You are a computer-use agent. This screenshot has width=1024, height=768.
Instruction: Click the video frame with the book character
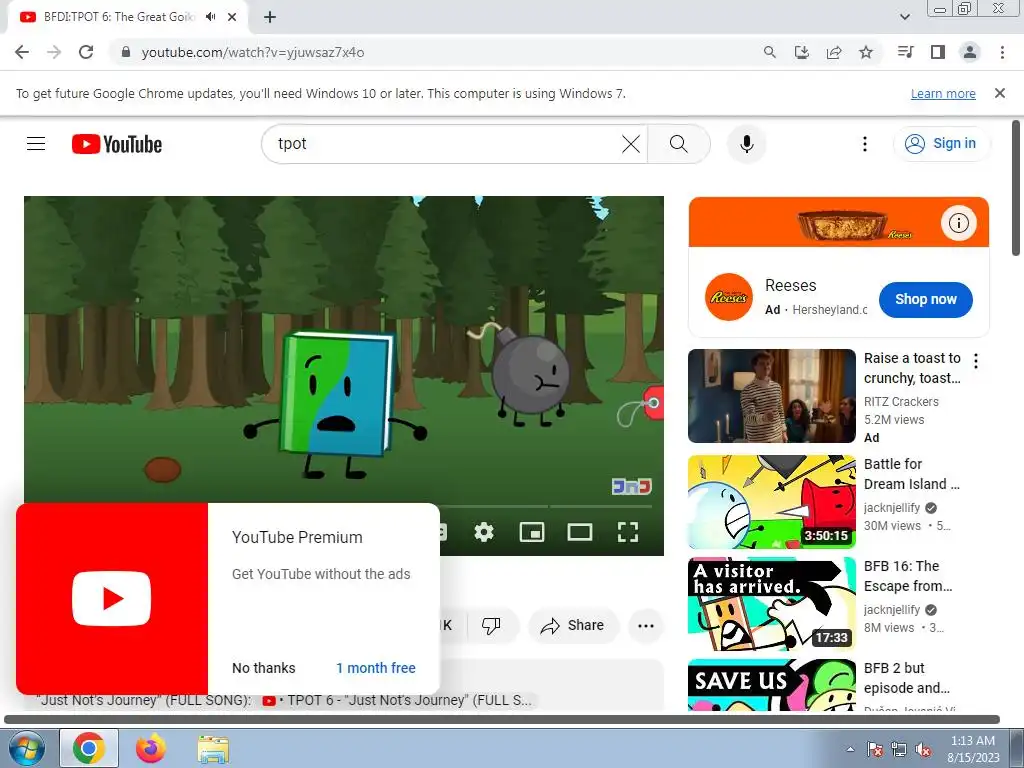344,349
